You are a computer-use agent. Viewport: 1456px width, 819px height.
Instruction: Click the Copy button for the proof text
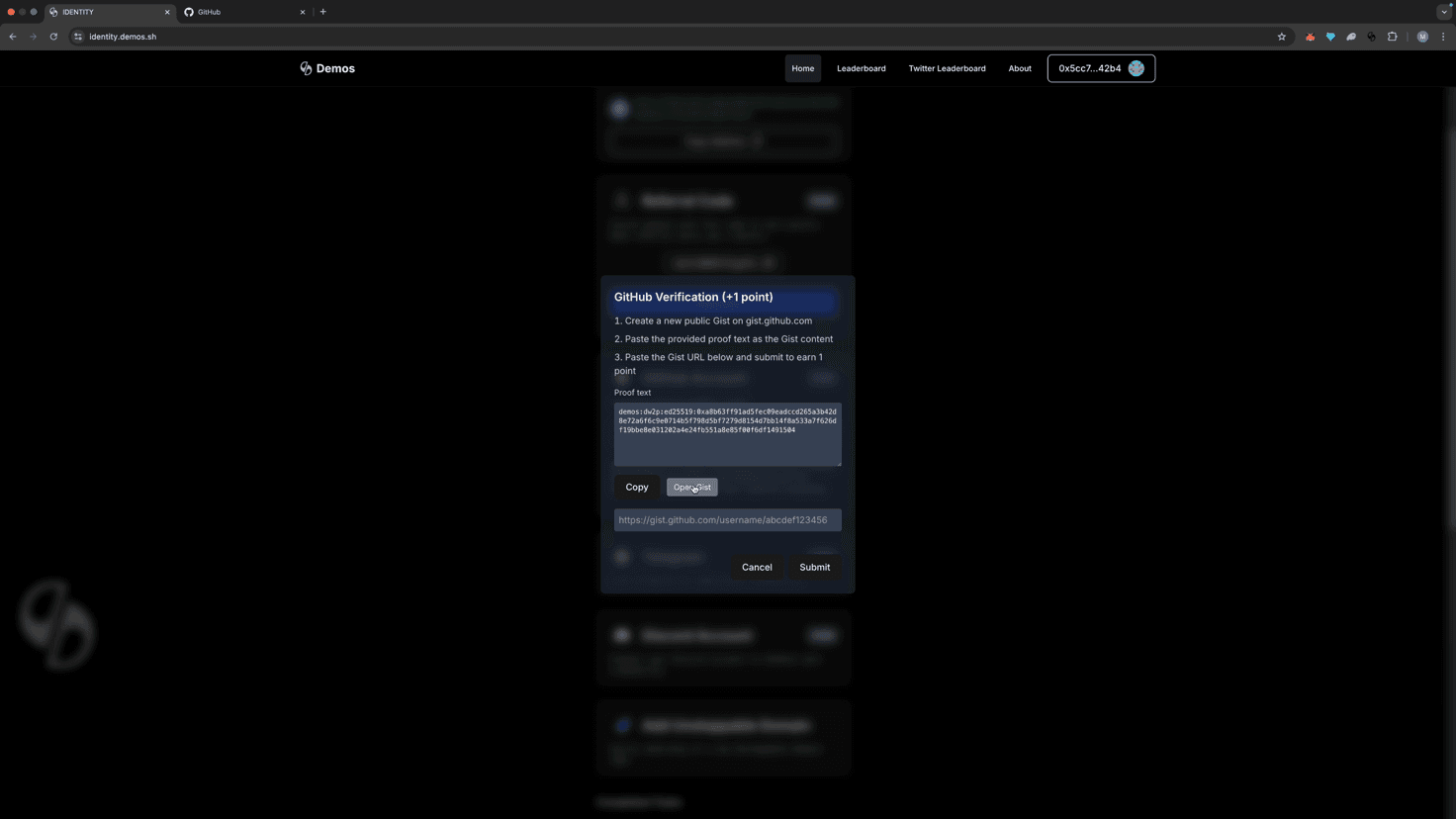click(x=636, y=487)
